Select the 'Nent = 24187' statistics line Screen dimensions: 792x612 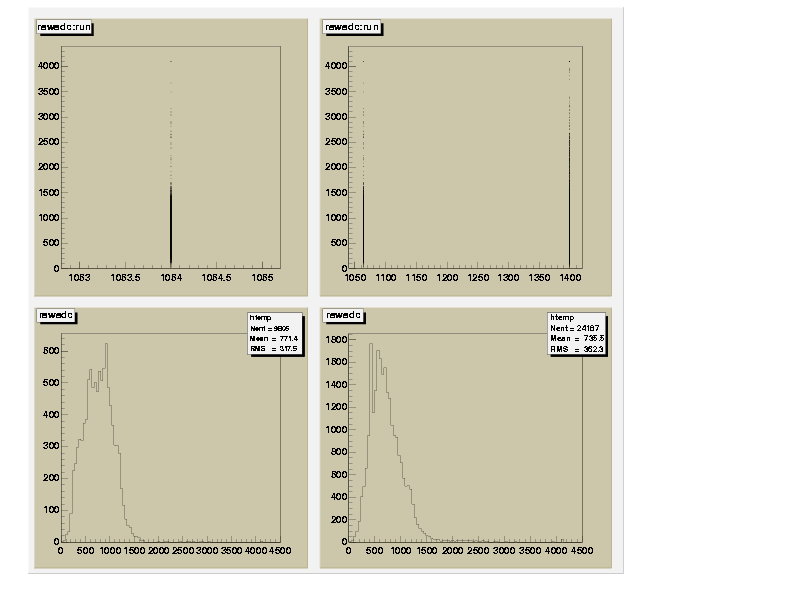pos(575,328)
